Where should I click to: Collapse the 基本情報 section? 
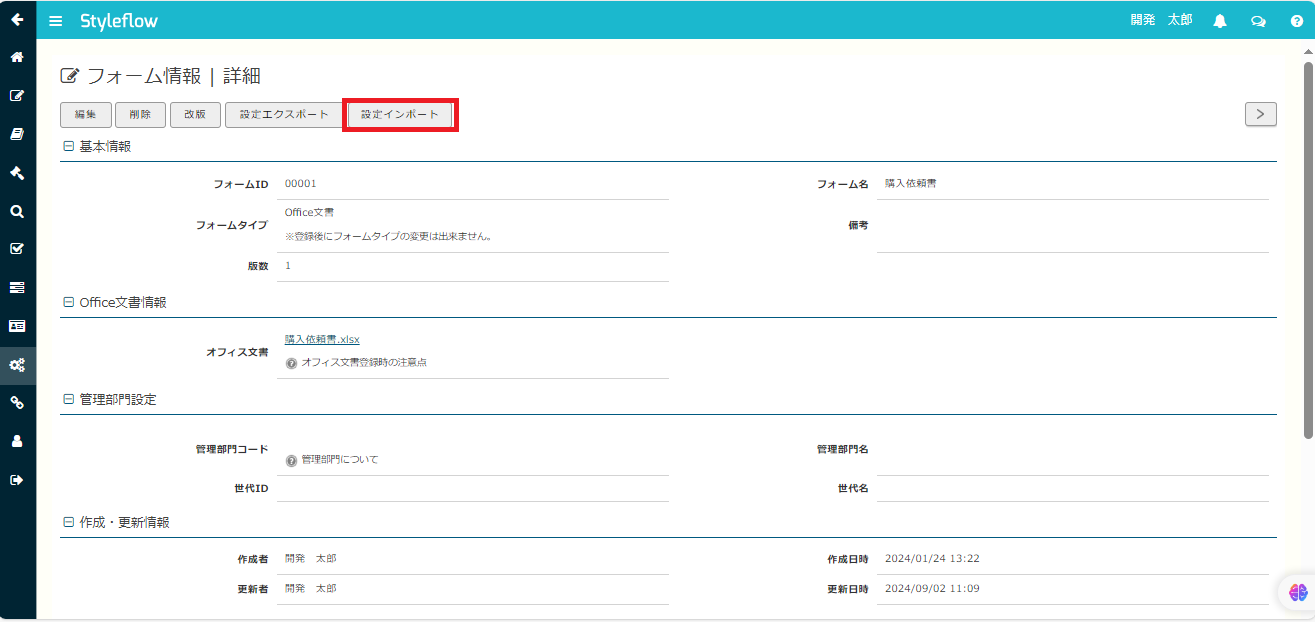click(68, 146)
